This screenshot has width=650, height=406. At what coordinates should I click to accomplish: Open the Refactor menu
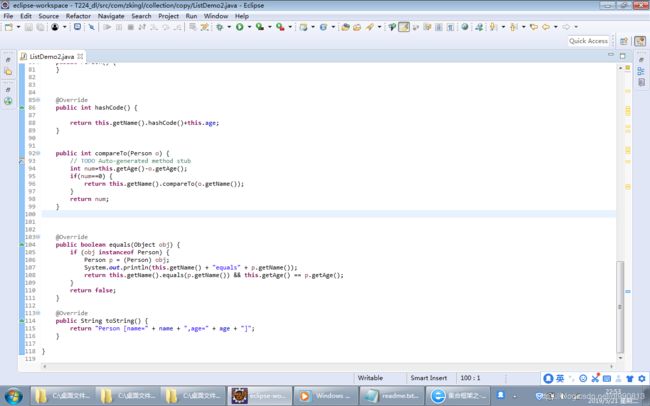click(x=78, y=16)
